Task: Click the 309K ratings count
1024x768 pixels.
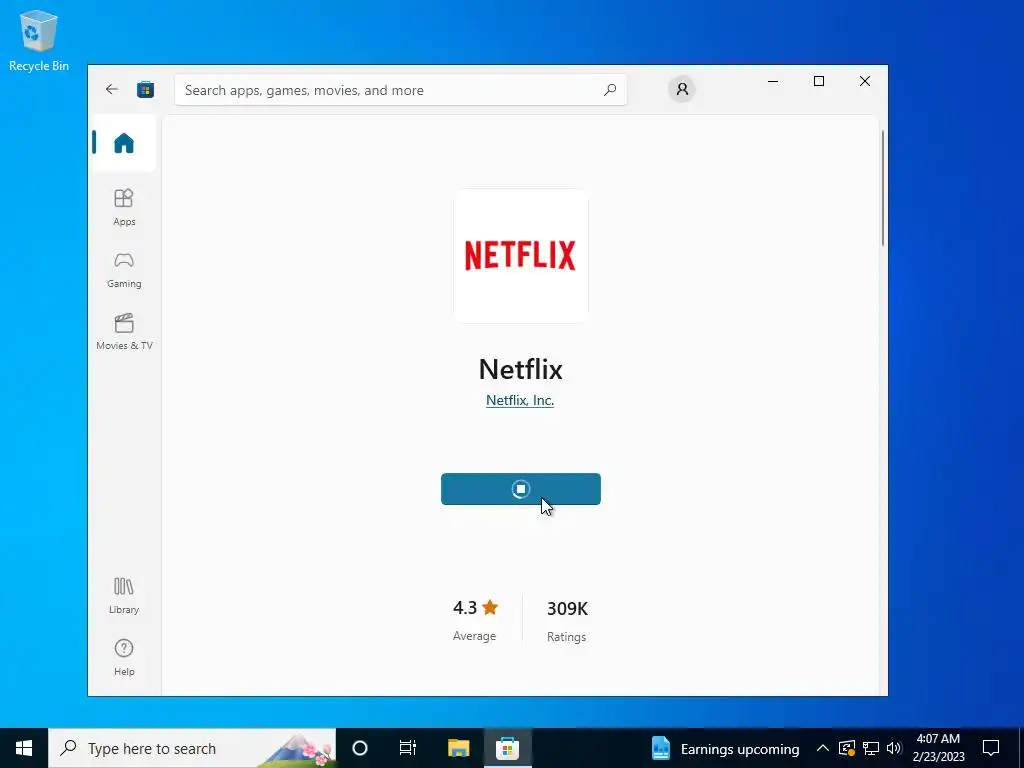Action: [567, 609]
